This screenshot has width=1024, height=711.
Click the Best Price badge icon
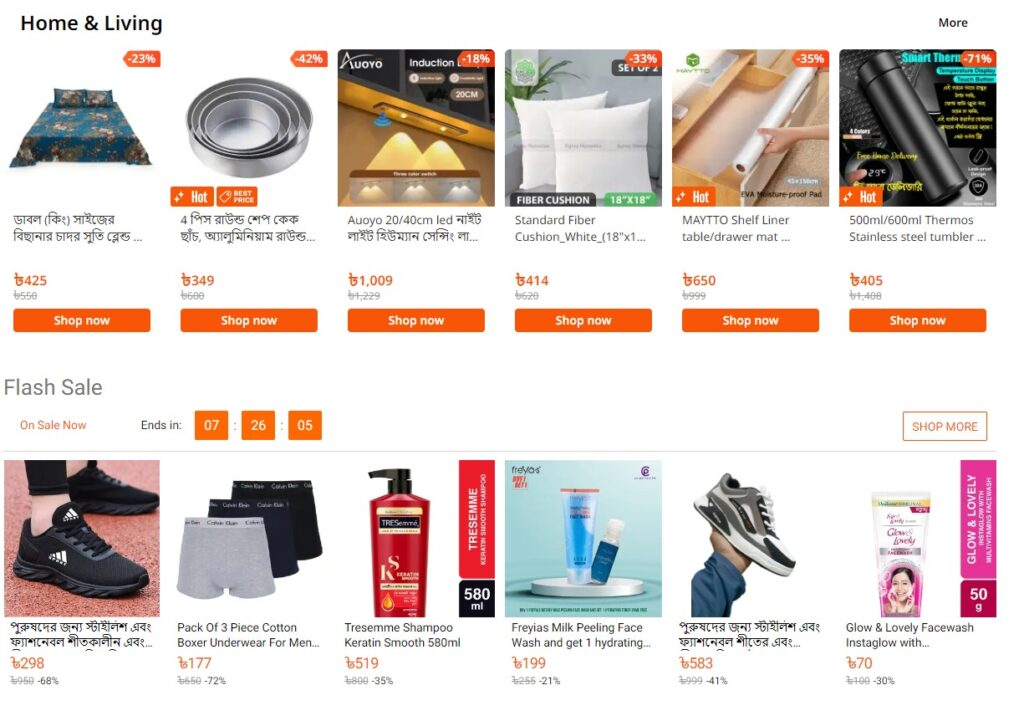[236, 197]
